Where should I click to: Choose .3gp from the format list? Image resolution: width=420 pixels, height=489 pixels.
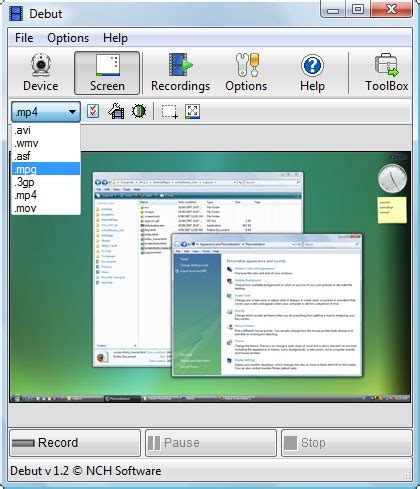pos(46,182)
